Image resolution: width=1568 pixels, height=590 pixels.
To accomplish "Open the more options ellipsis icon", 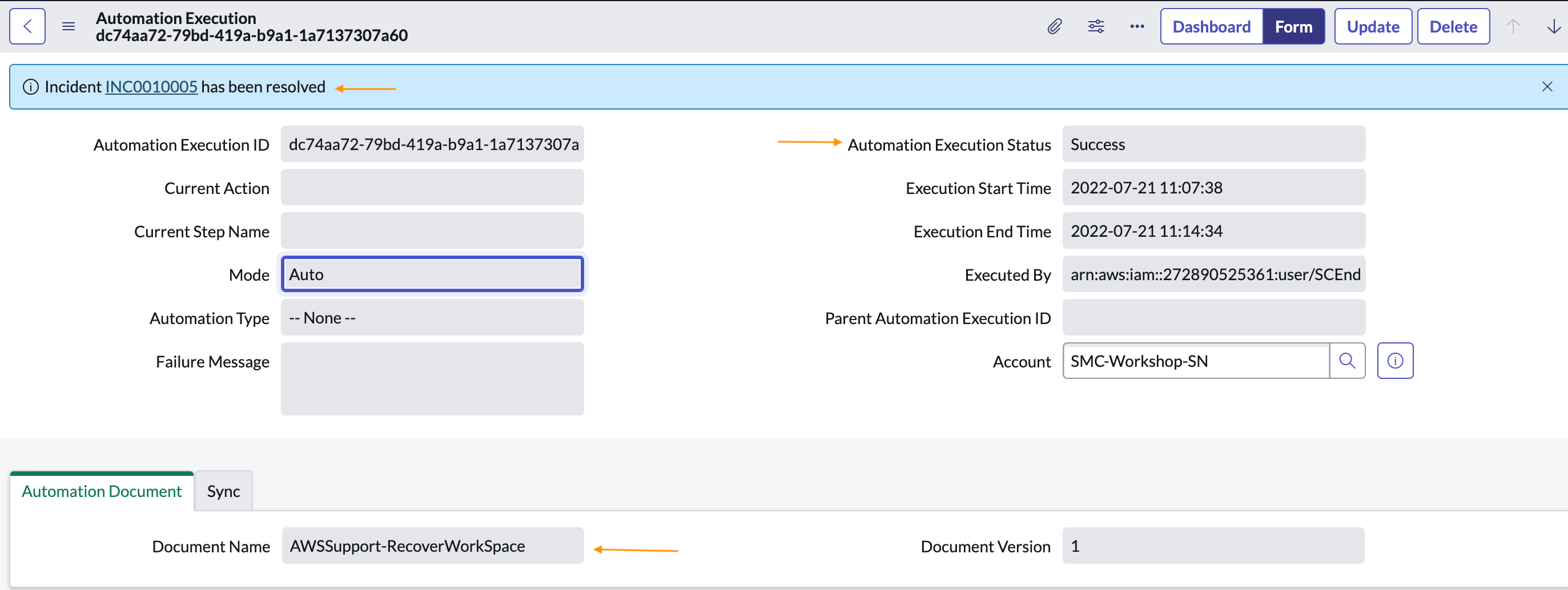I will 1136,26.
